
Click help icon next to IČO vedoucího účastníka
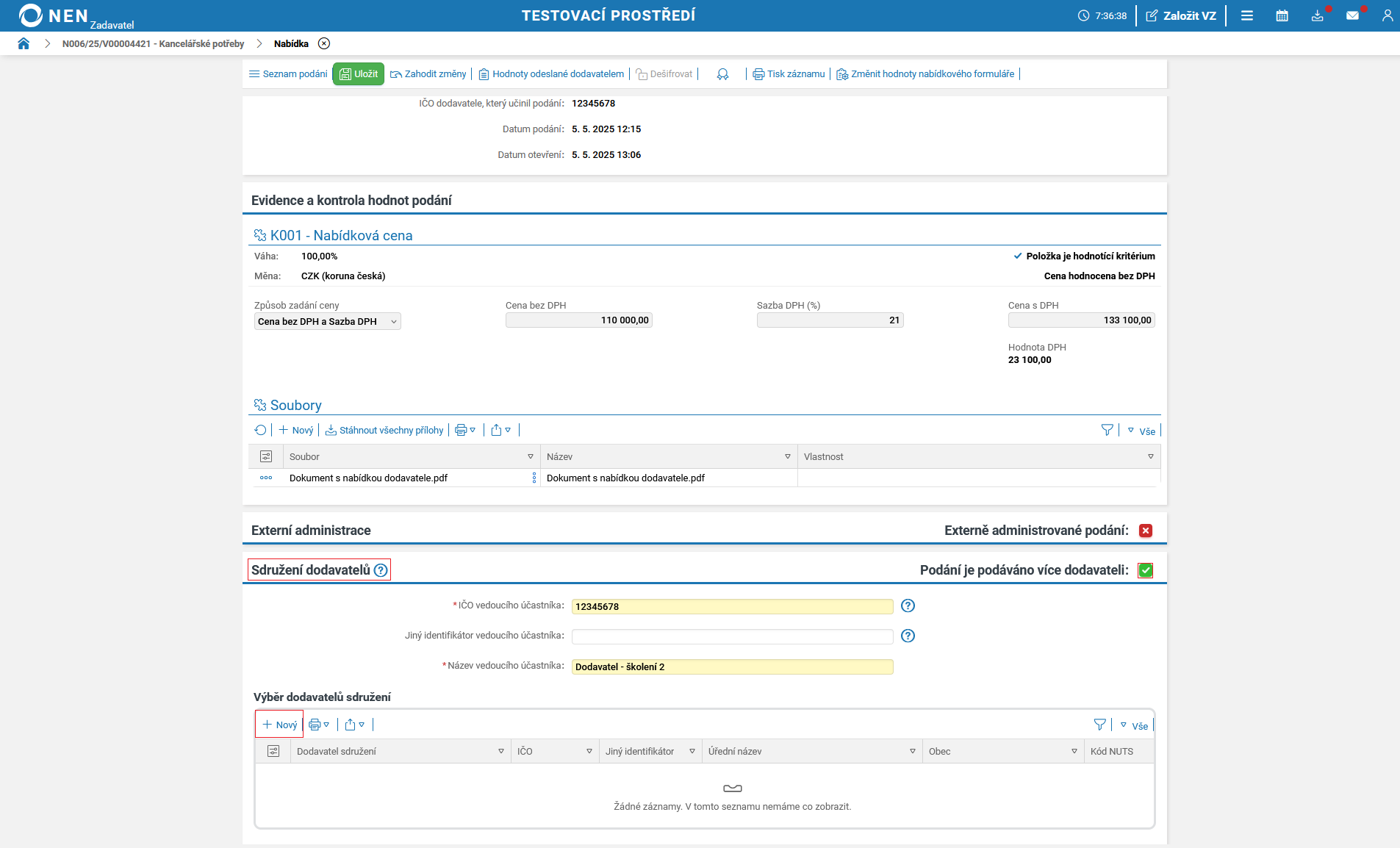(908, 606)
